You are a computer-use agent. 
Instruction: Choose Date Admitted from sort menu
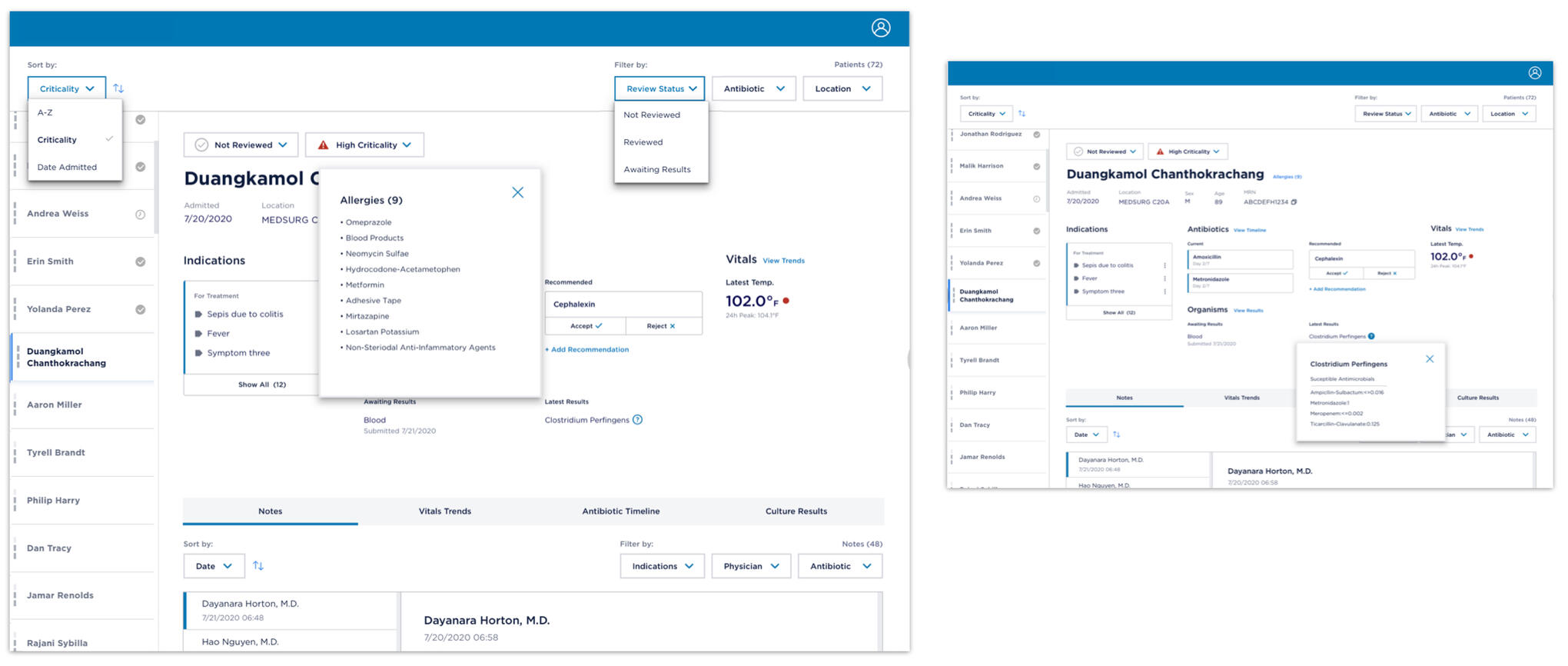pyautogui.click(x=67, y=167)
